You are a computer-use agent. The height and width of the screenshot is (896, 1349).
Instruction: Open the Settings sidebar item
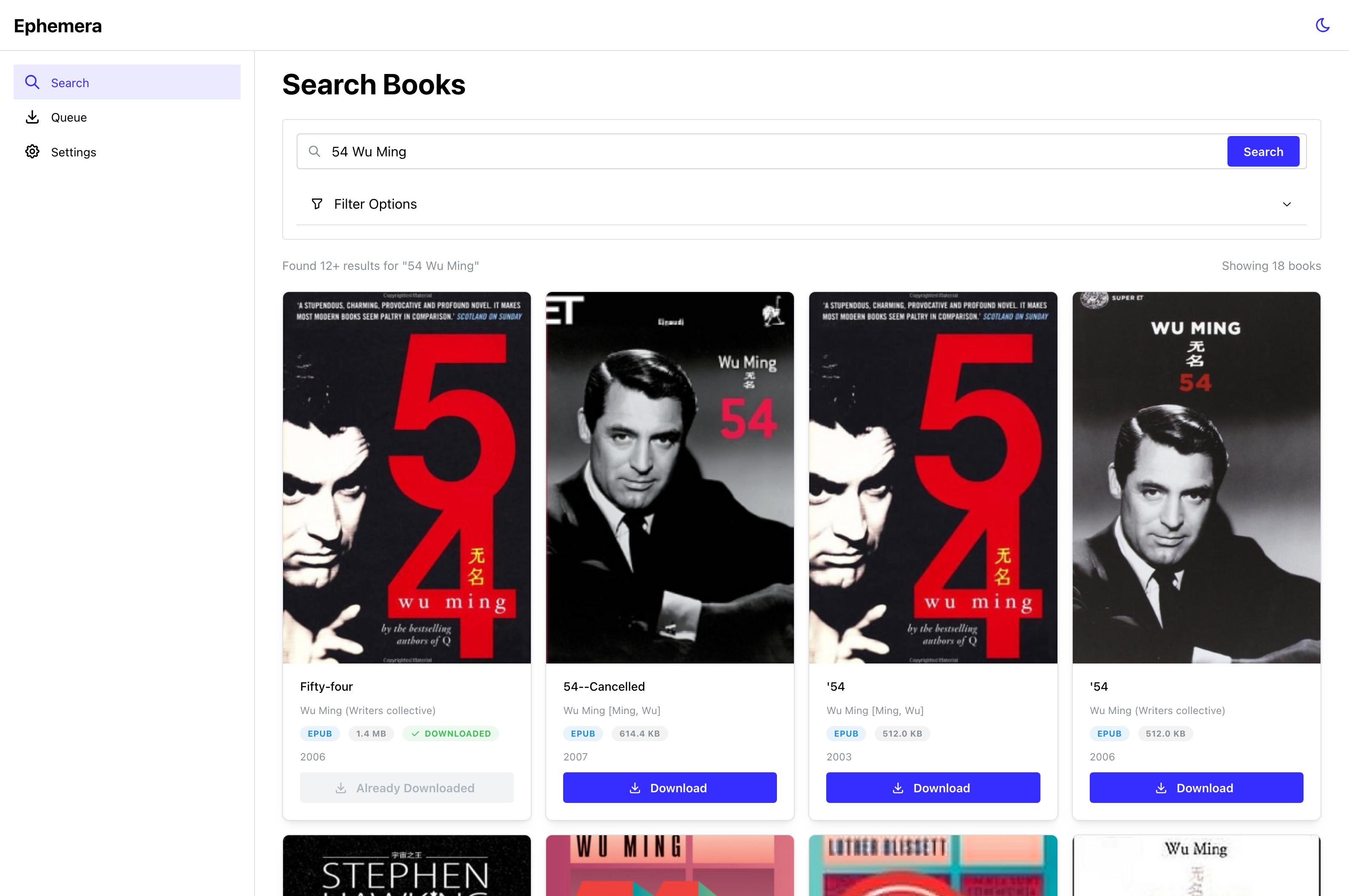pyautogui.click(x=127, y=151)
